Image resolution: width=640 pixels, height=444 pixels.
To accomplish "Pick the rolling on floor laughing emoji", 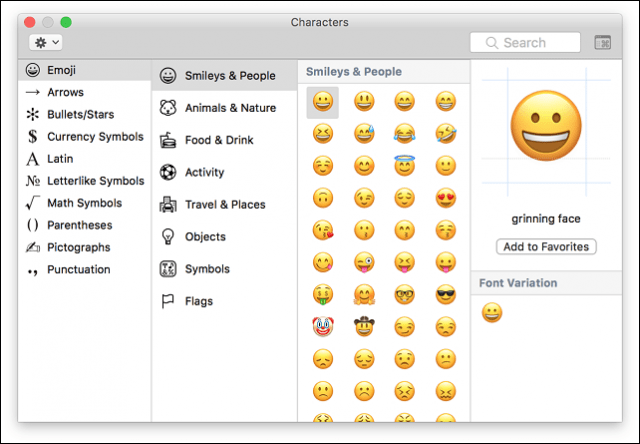I will pos(445,133).
